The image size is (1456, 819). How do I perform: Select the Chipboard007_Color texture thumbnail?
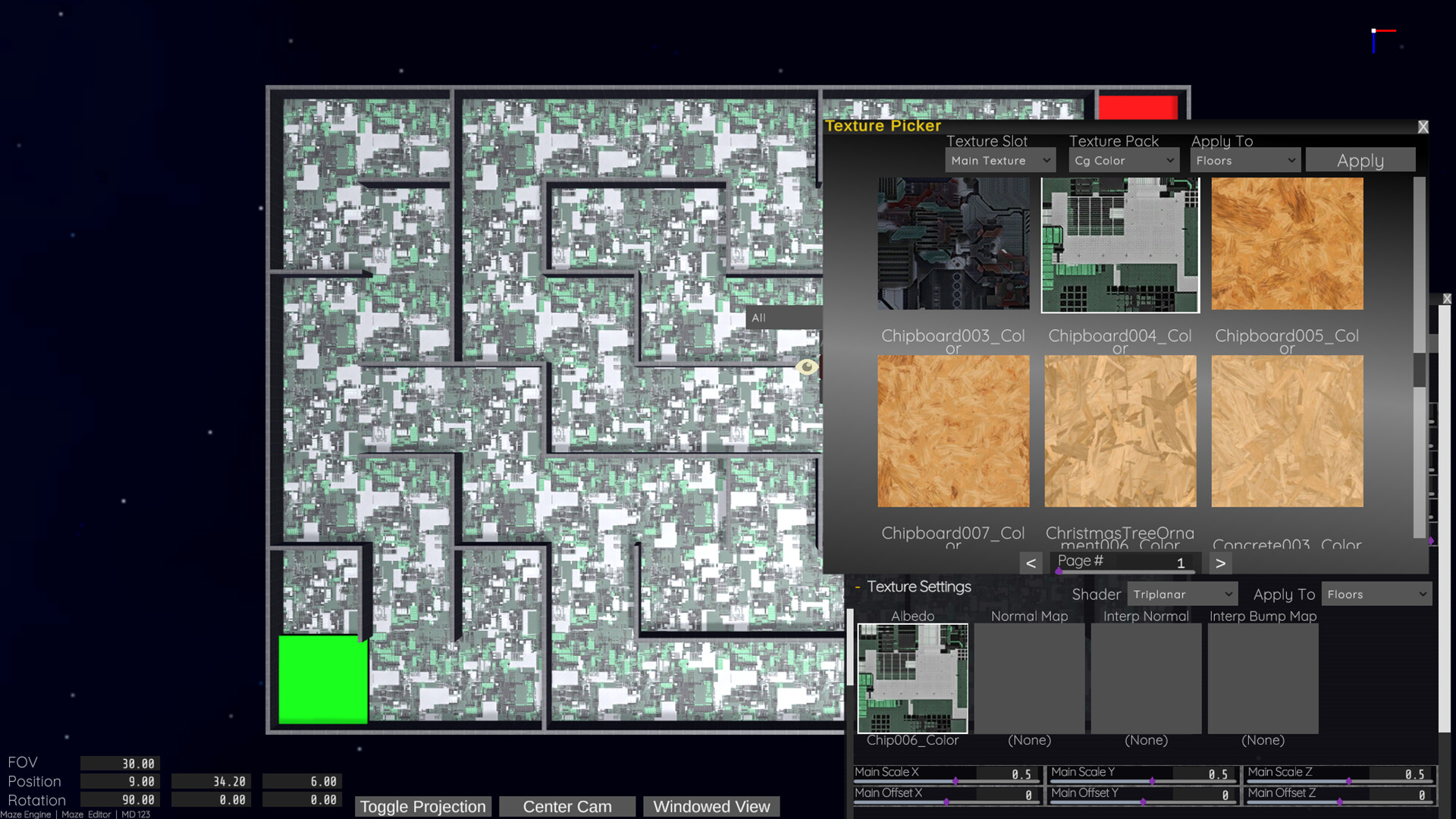(x=953, y=432)
